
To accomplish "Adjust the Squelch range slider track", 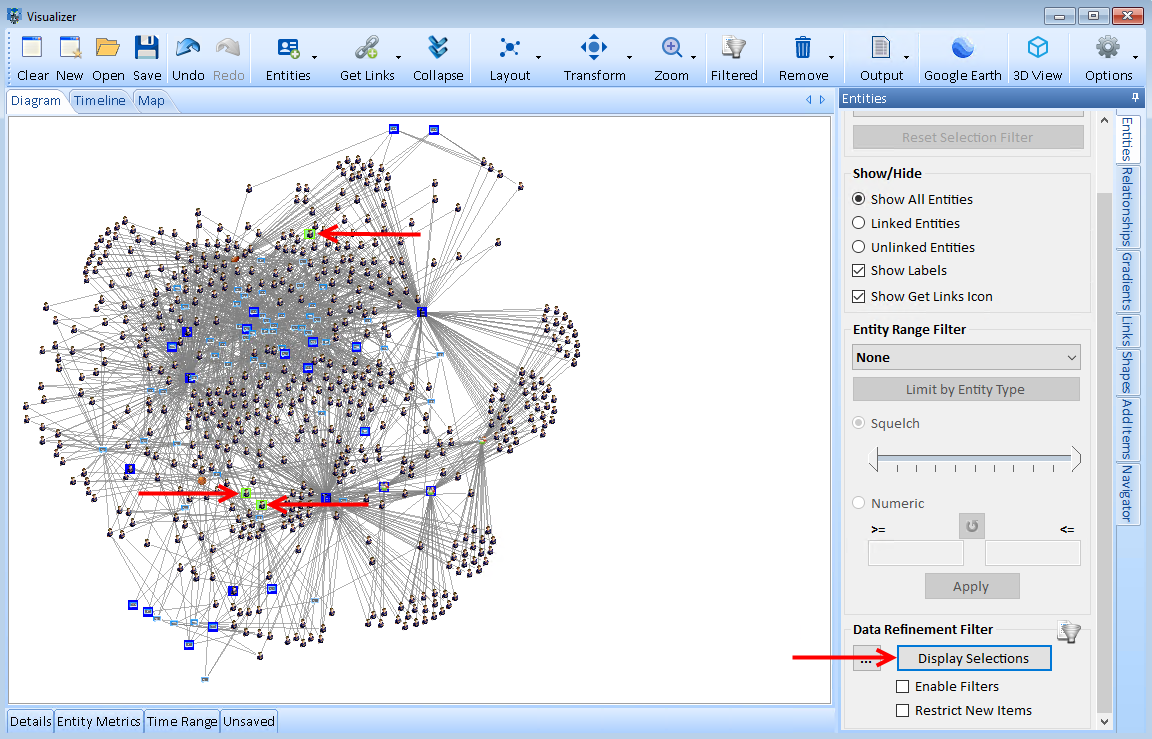I will point(974,458).
